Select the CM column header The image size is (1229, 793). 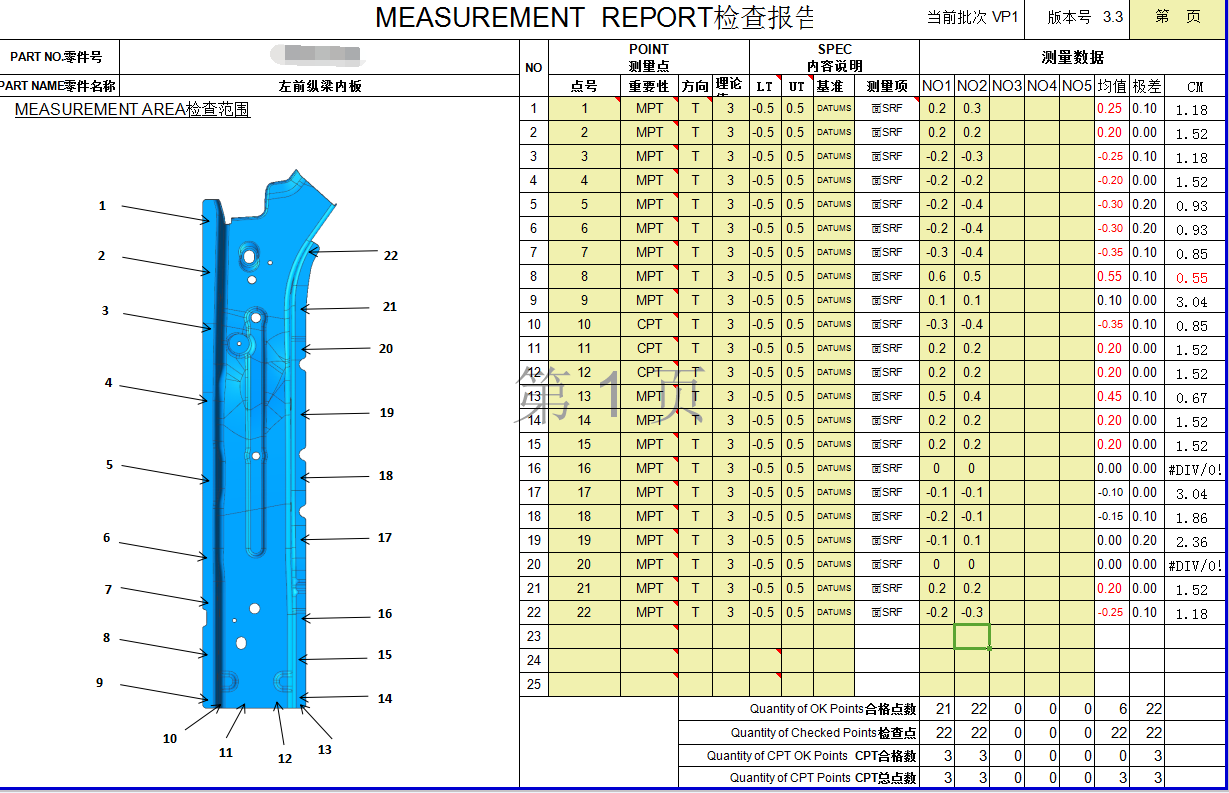click(1195, 87)
